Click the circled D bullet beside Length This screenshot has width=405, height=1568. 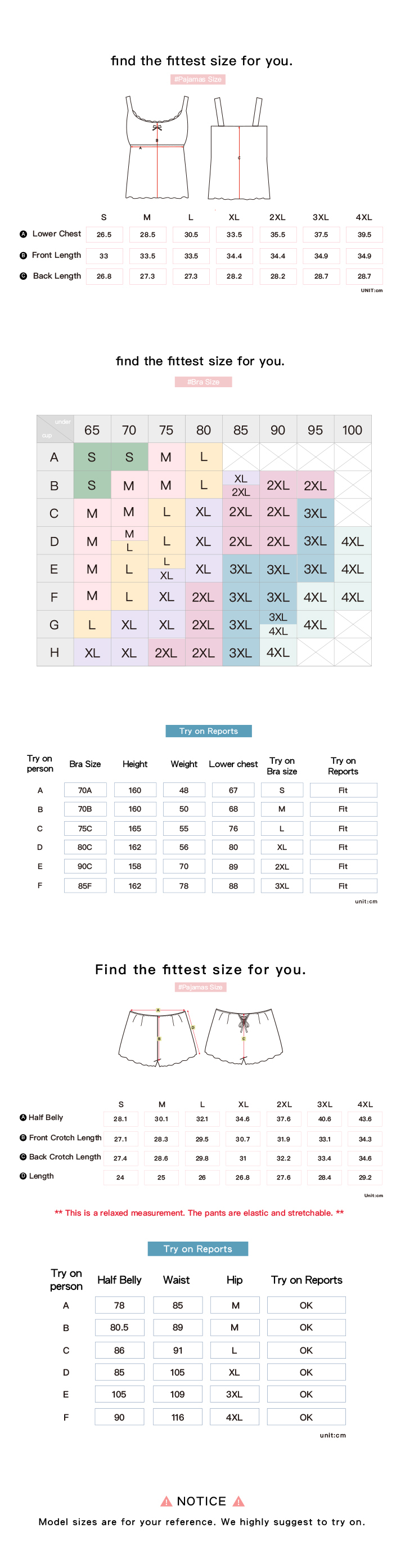click(x=23, y=1176)
